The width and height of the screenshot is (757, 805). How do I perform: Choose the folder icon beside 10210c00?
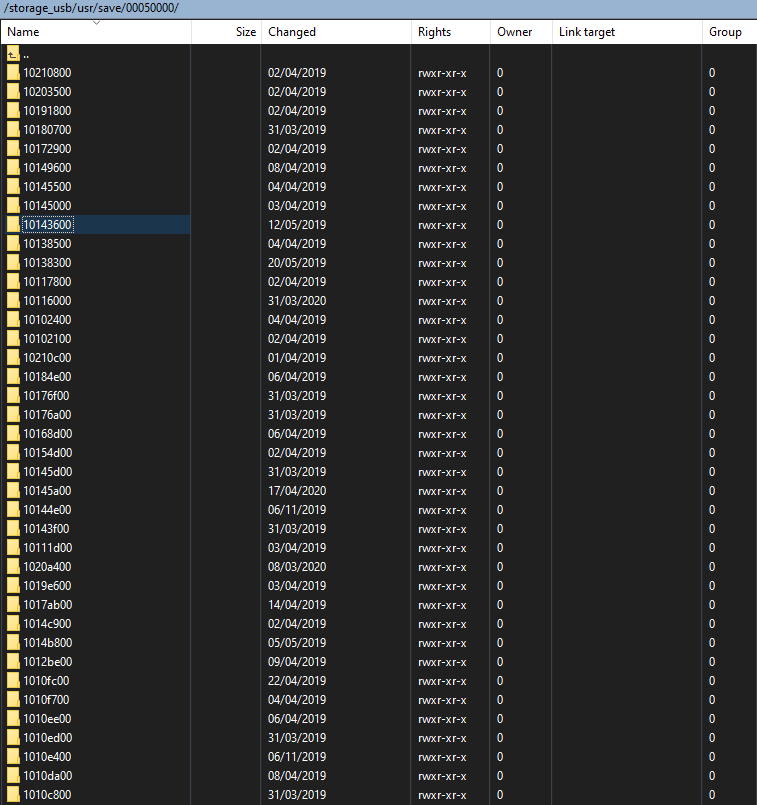pyautogui.click(x=13, y=358)
